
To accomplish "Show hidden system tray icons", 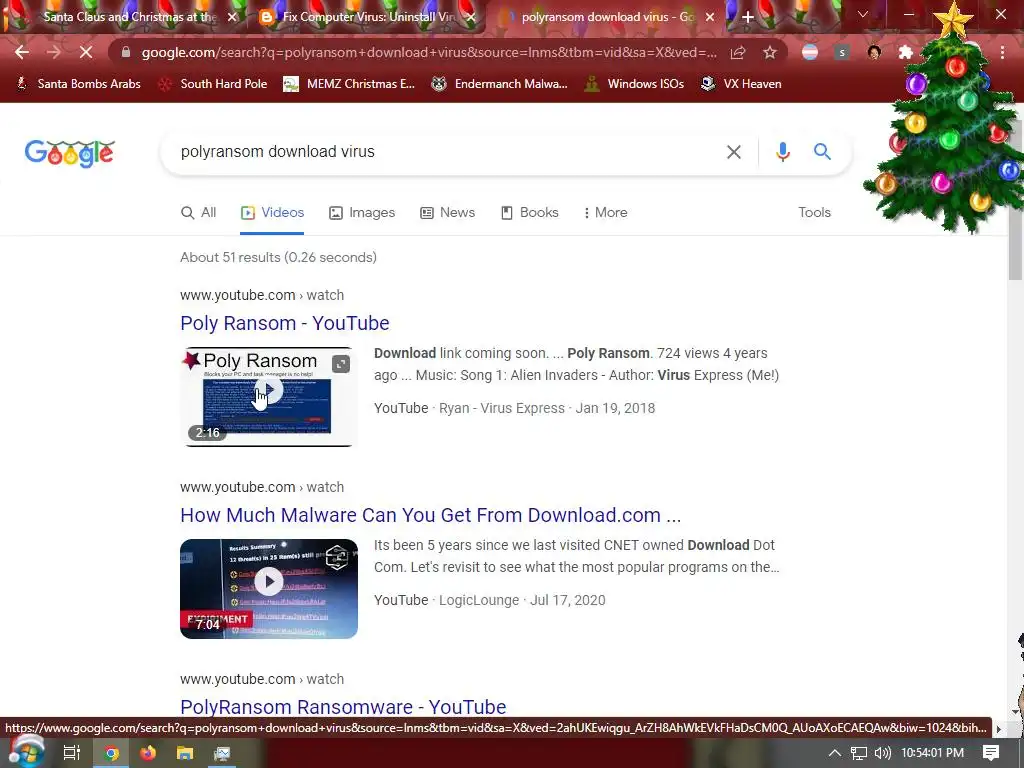I will coord(835,753).
